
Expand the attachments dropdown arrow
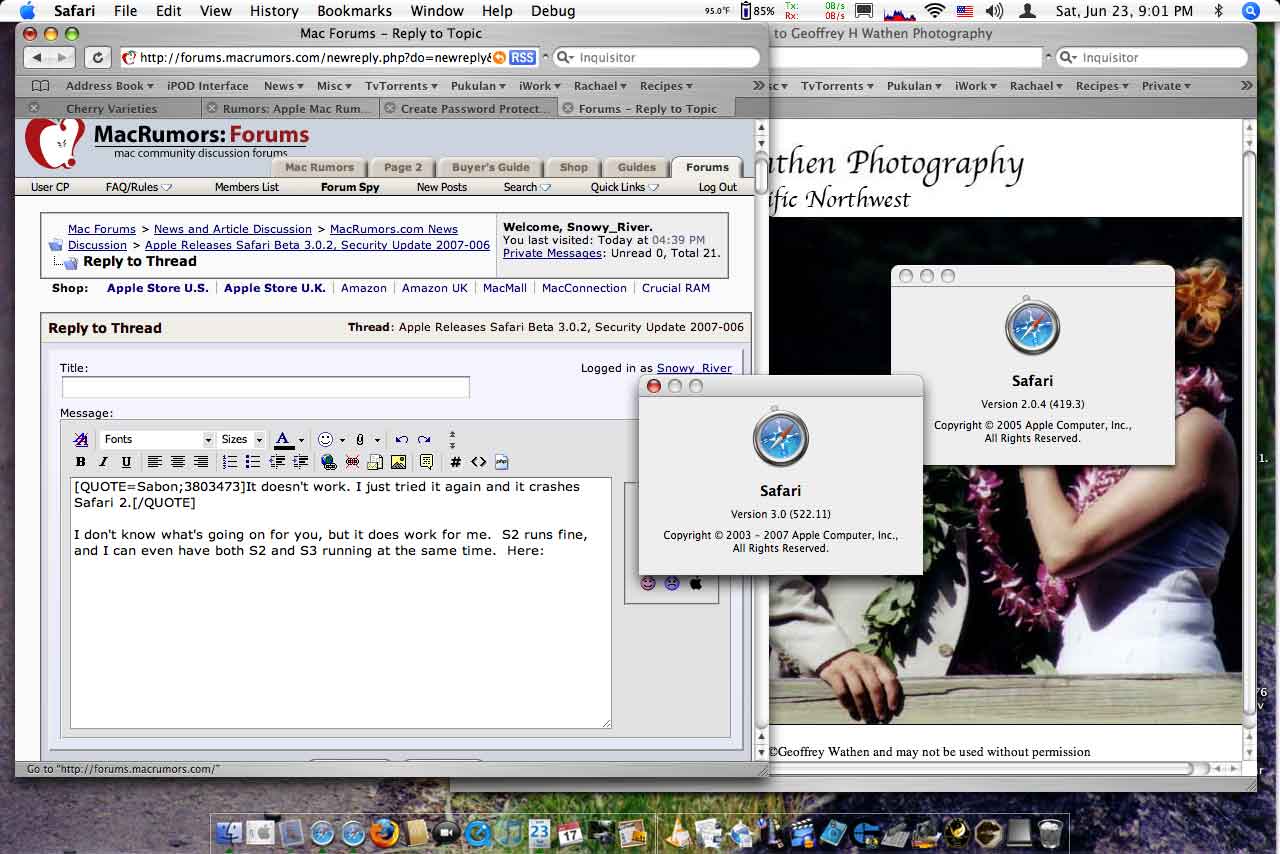point(377,440)
